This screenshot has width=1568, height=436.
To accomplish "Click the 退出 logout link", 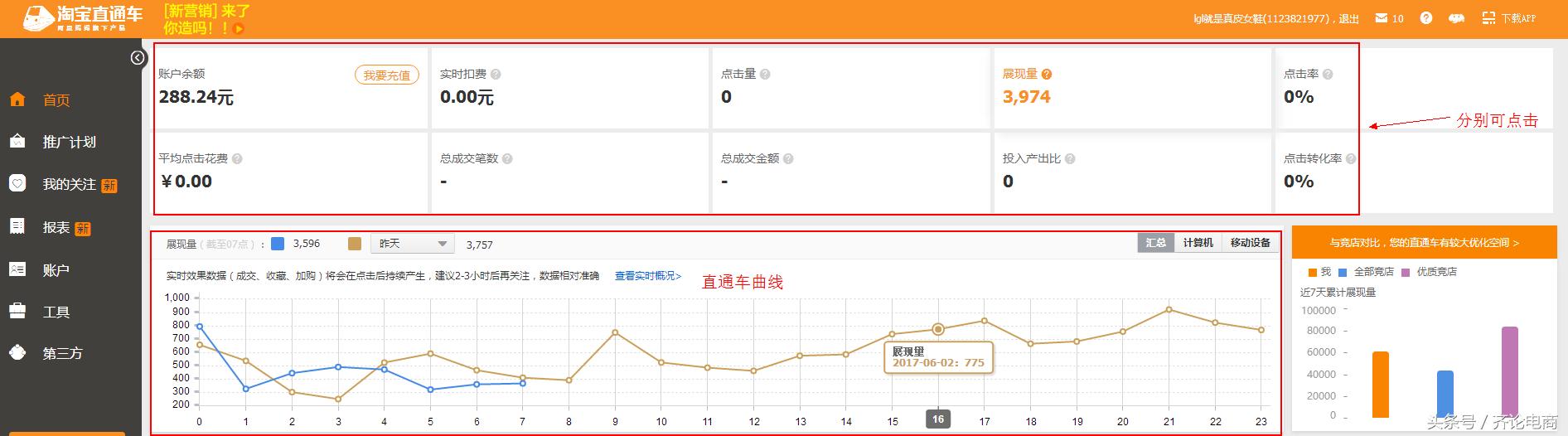I will point(1348,18).
